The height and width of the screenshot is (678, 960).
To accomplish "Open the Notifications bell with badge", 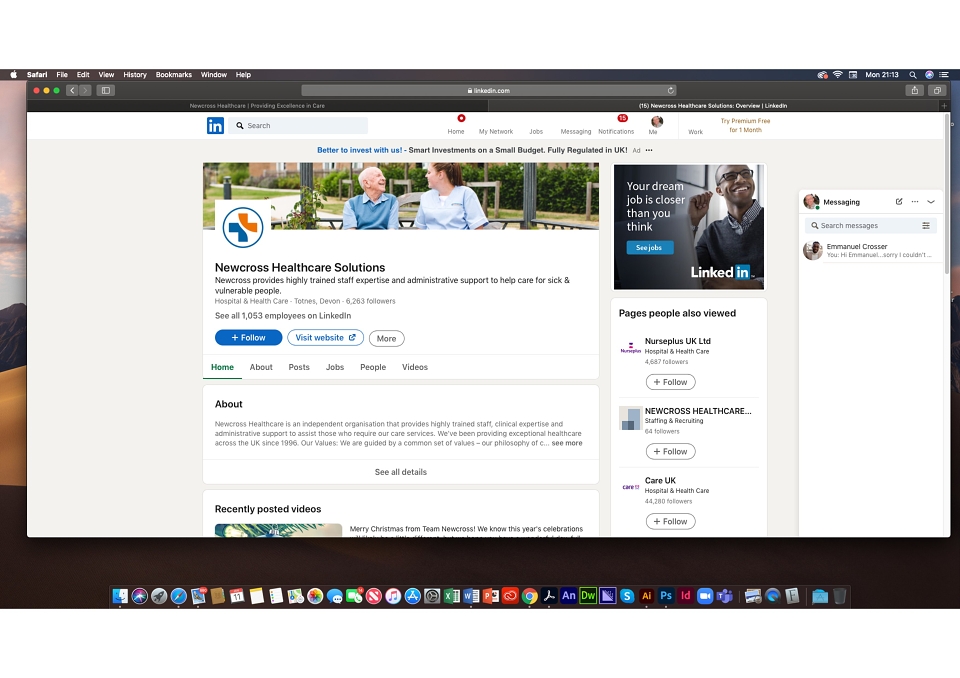I will pyautogui.click(x=616, y=124).
